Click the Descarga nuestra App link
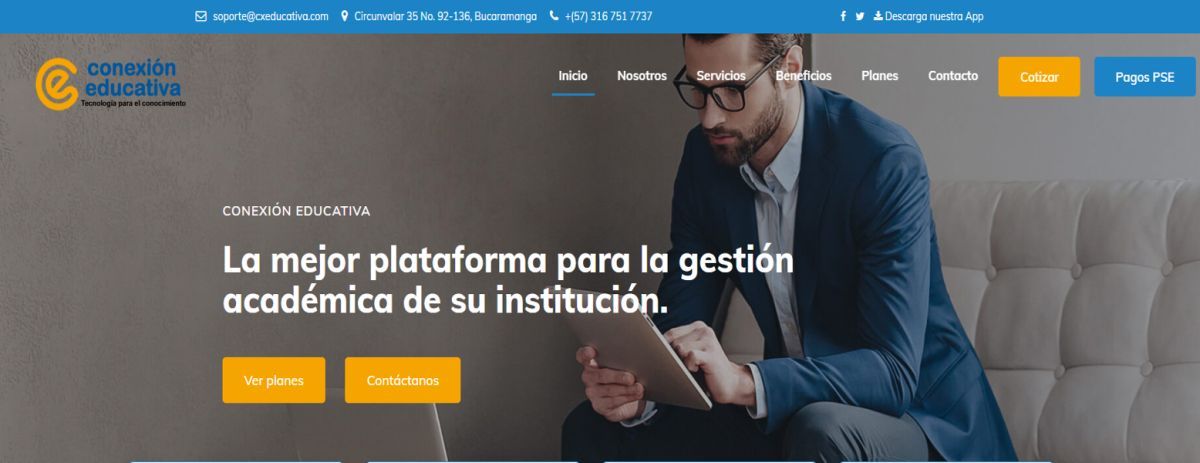The height and width of the screenshot is (463, 1200). [935, 16]
